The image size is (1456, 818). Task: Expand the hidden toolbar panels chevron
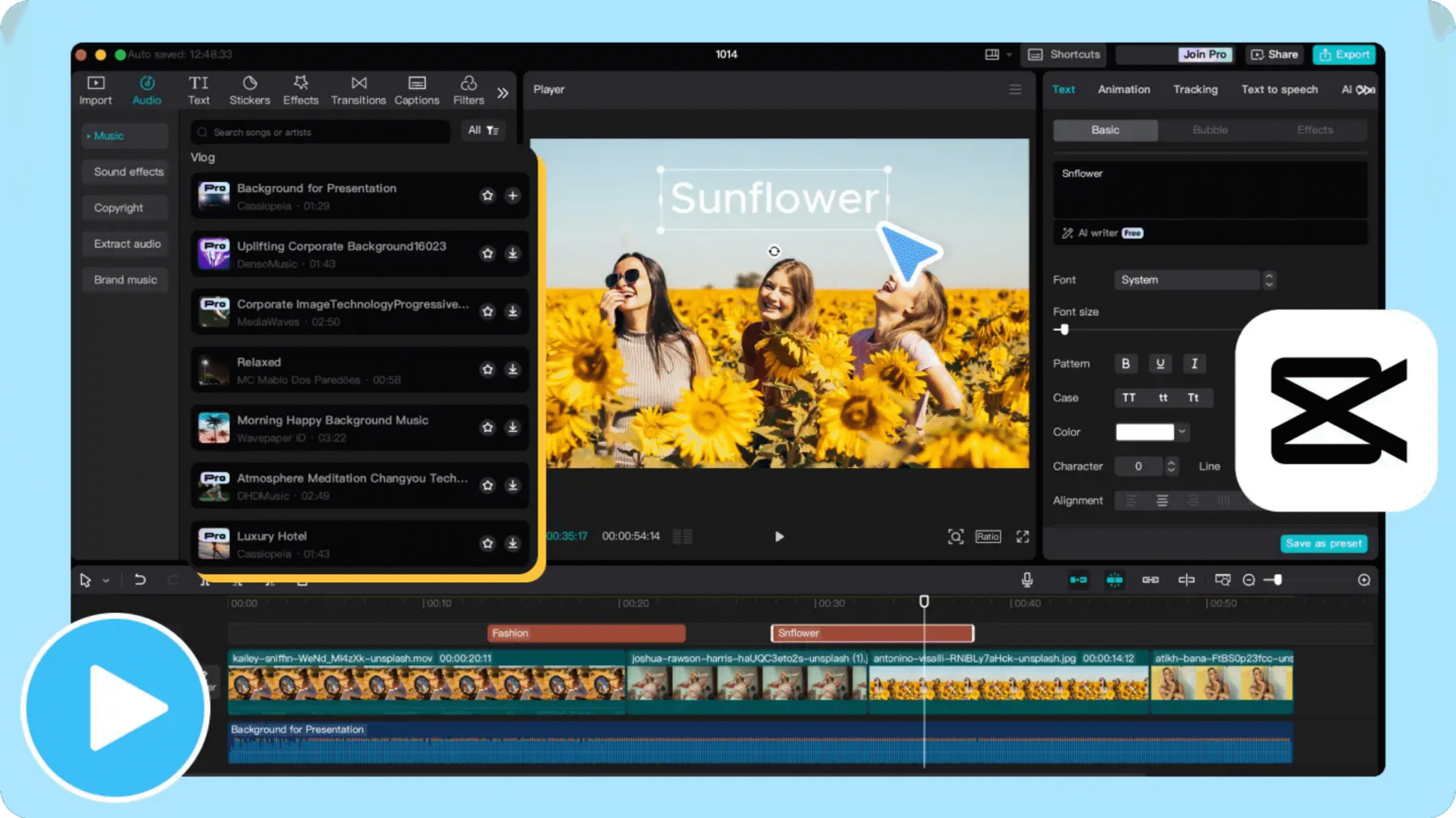point(503,93)
